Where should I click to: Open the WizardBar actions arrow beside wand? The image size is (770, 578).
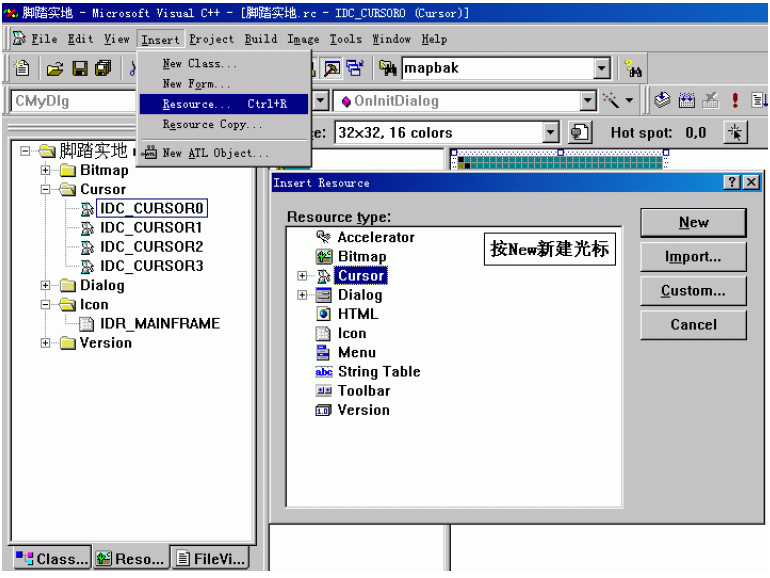(x=630, y=101)
